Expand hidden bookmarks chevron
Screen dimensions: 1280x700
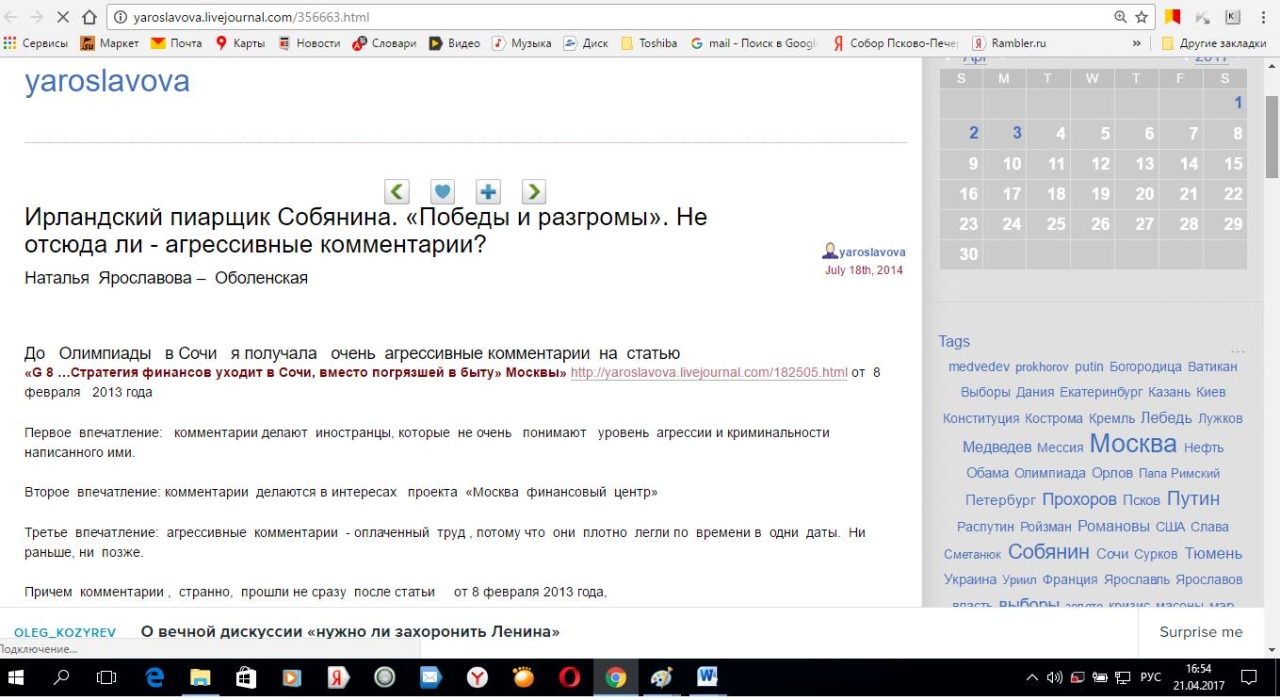pos(1137,43)
